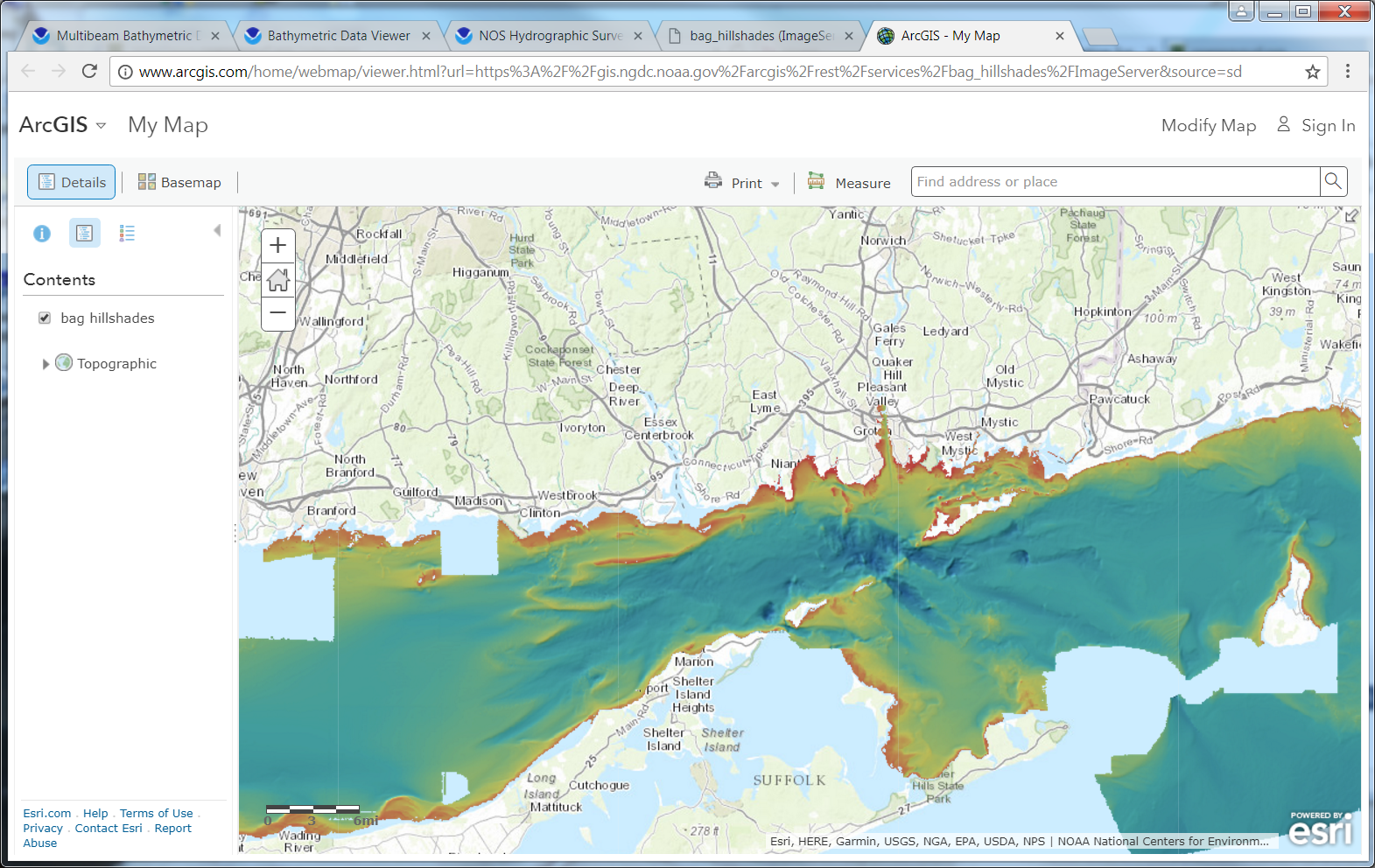Switch to the NOS Hydrographic Survey tab
The width and height of the screenshot is (1375, 868).
coord(550,36)
